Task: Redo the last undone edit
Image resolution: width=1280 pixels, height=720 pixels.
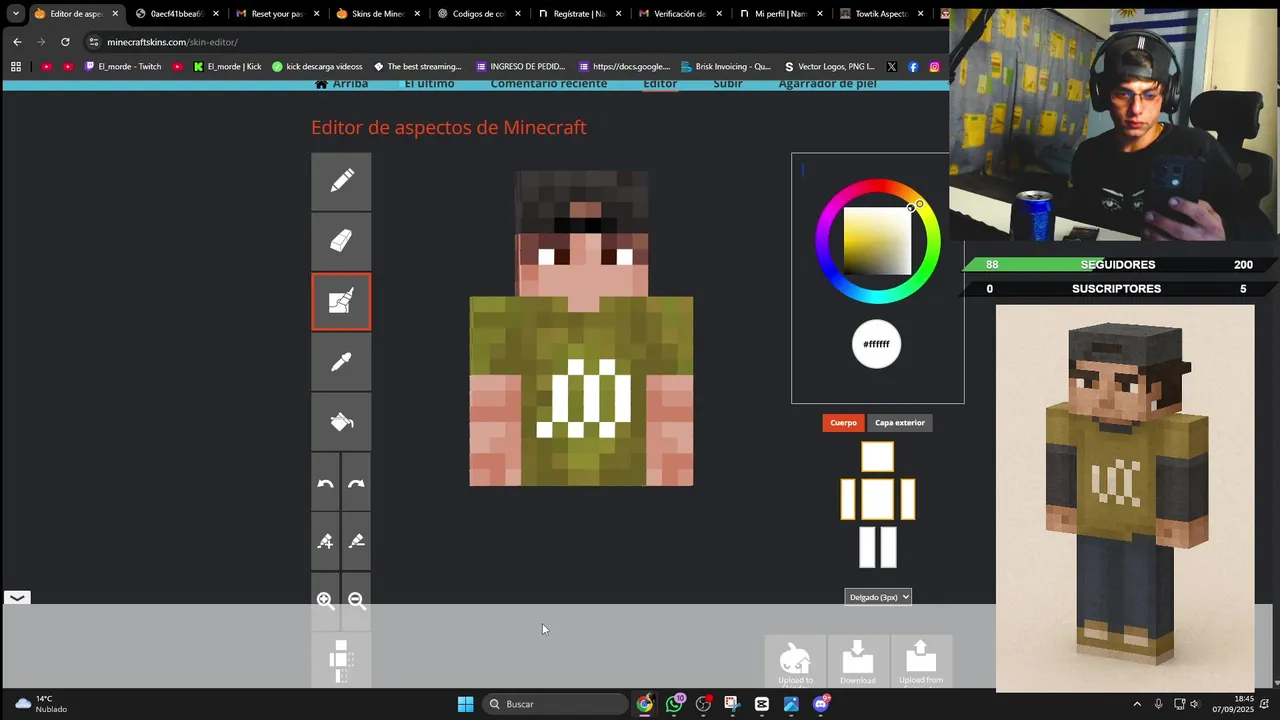Action: [x=356, y=483]
